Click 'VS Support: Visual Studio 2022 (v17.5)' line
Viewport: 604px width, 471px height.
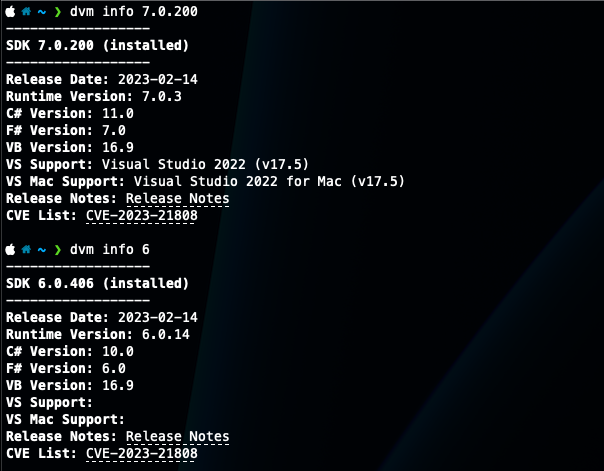[158, 164]
